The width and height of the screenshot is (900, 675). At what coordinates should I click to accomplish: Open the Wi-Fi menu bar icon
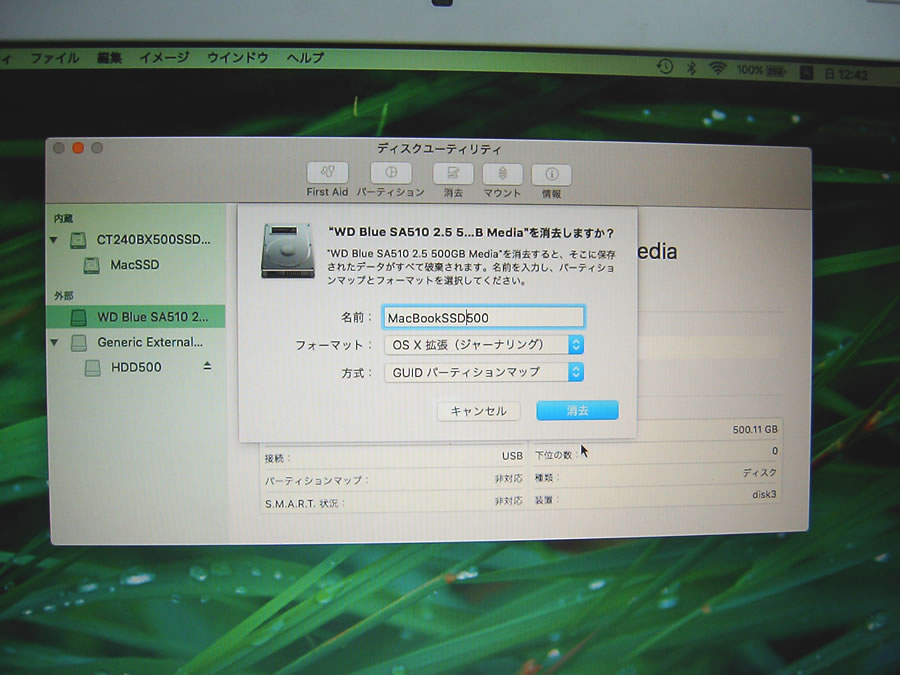717,69
